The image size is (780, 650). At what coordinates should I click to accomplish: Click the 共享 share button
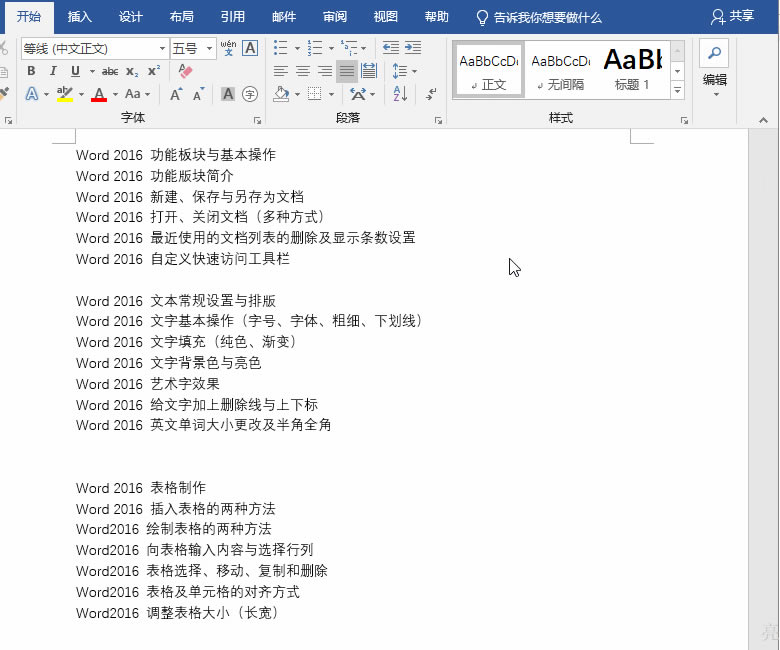coord(732,17)
